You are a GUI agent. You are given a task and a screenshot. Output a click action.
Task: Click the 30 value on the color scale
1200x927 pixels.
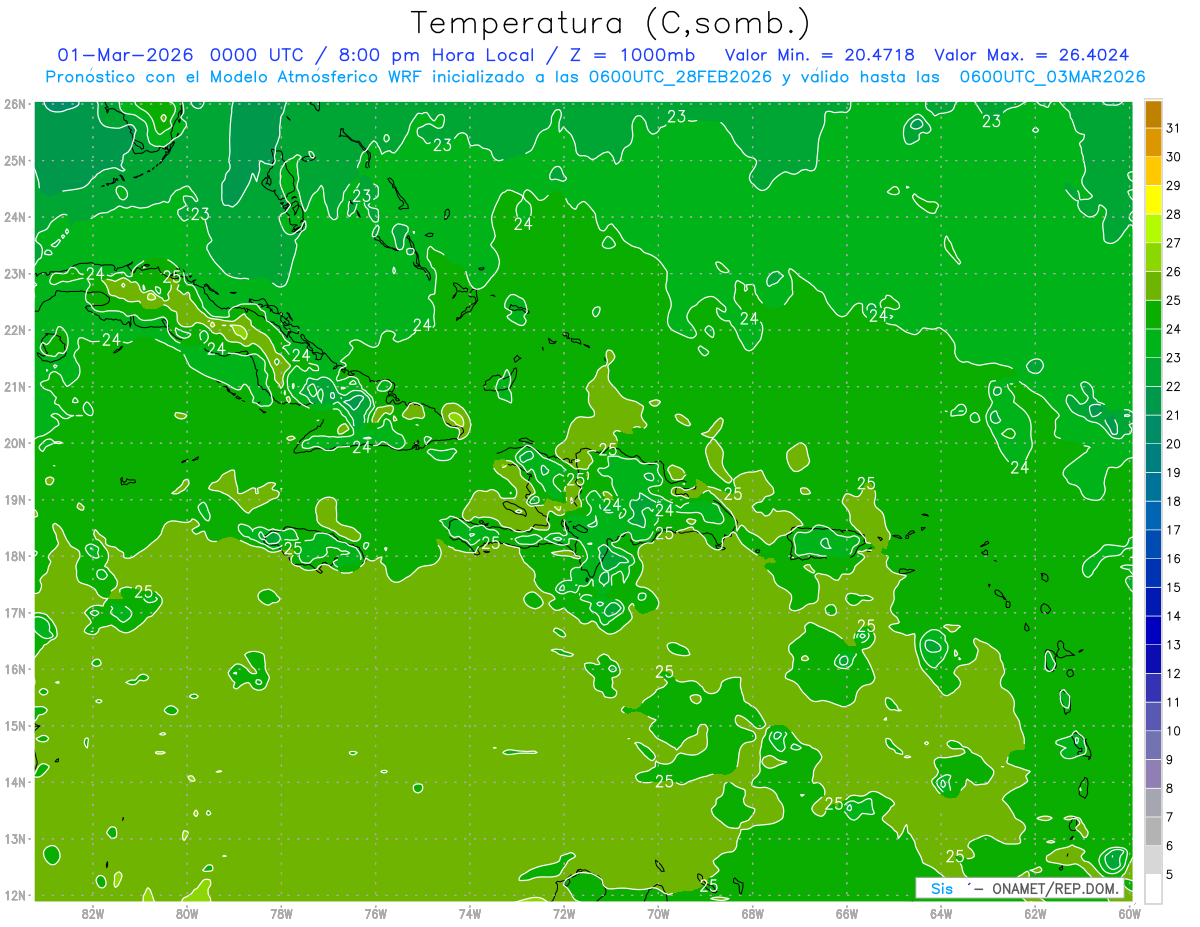[1173, 157]
